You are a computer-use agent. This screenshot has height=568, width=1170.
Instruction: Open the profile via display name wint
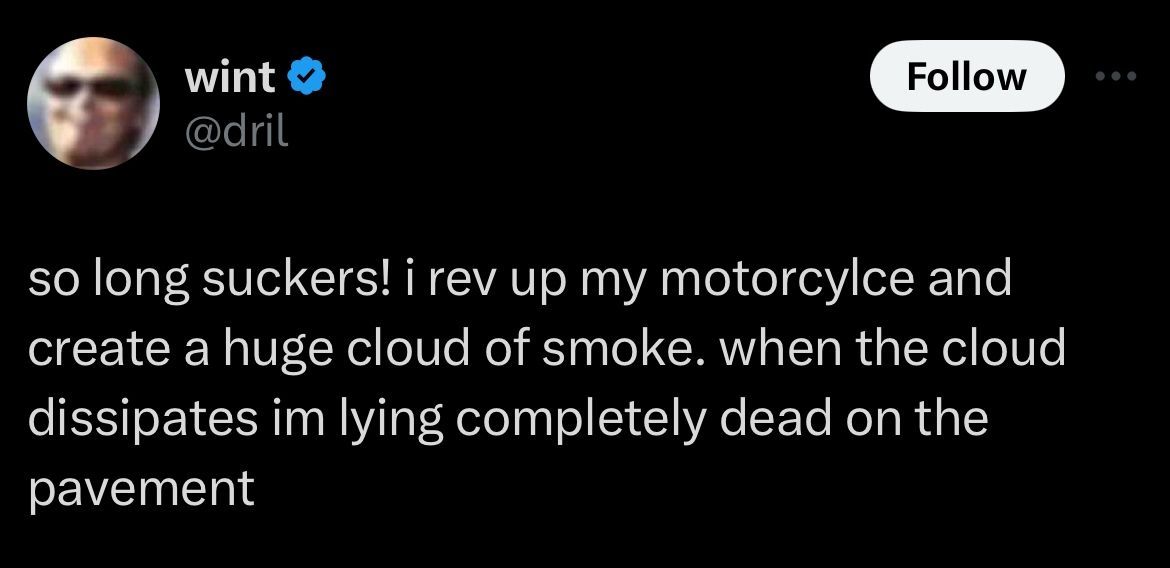pyautogui.click(x=230, y=78)
